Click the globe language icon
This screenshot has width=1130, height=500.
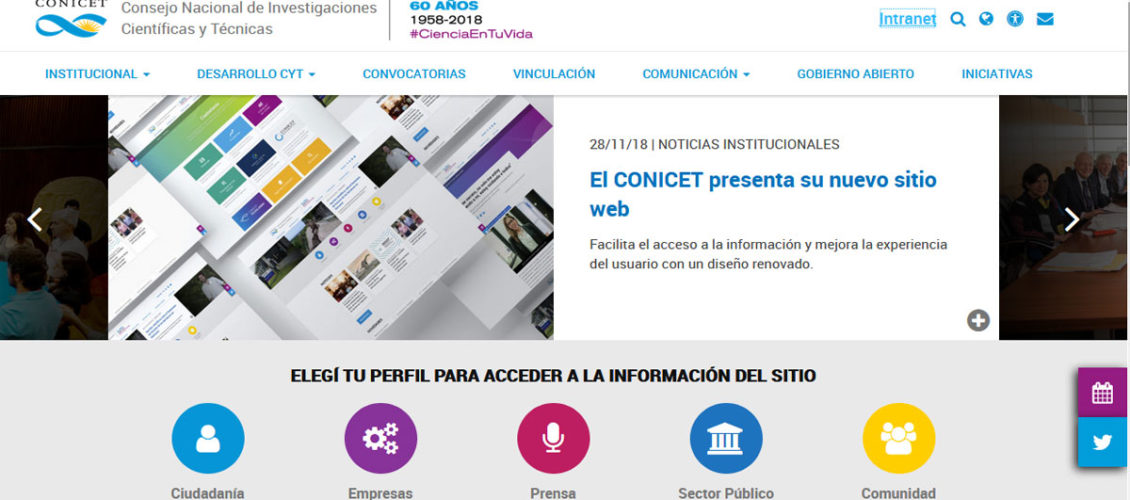[986, 19]
